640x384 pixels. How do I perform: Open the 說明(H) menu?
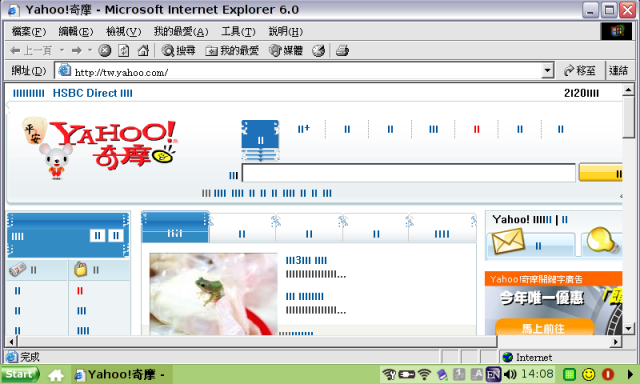coord(285,31)
